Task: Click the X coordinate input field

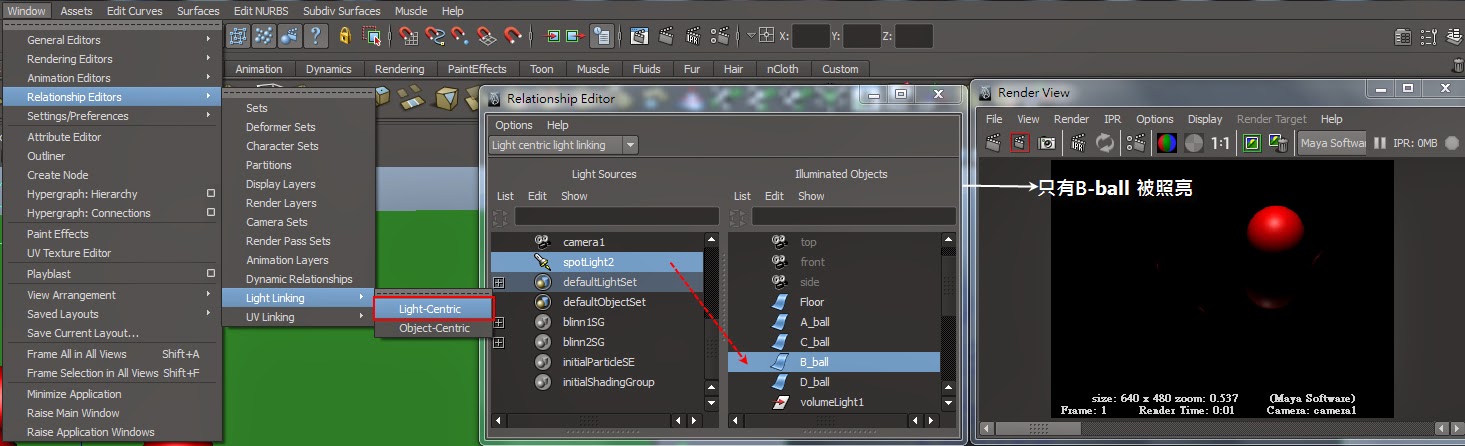Action: click(811, 36)
